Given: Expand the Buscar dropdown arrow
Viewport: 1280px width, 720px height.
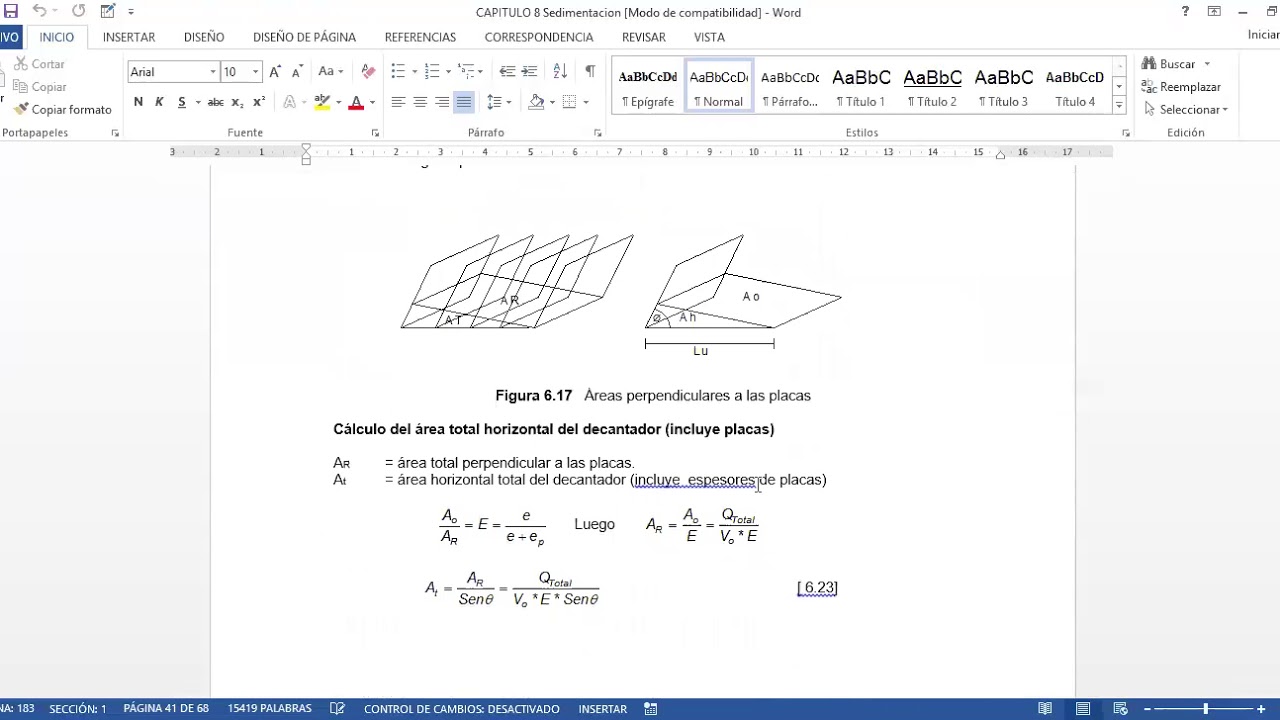Looking at the screenshot, I should click(x=1207, y=64).
